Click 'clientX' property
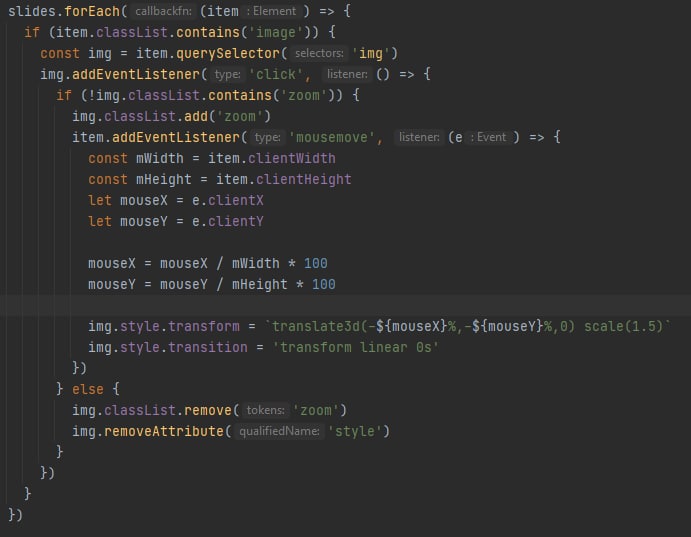Viewport: 691px width, 537px height. (x=235, y=200)
